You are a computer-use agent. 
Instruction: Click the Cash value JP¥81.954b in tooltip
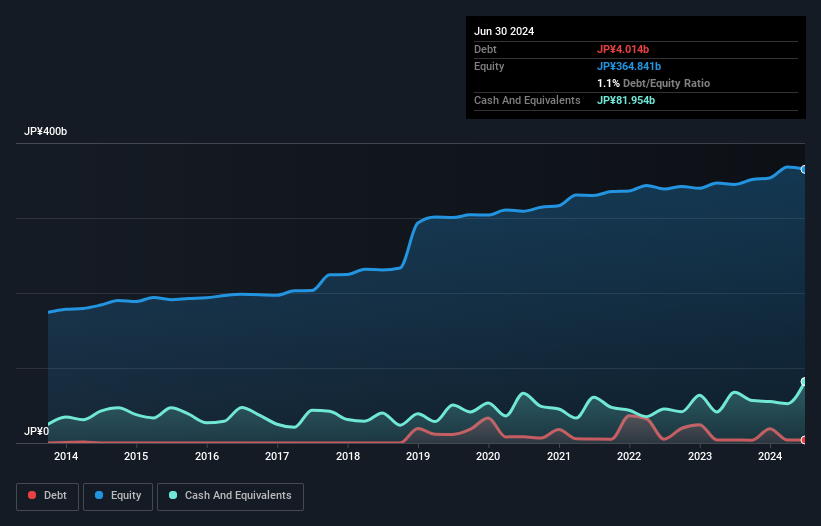627,100
